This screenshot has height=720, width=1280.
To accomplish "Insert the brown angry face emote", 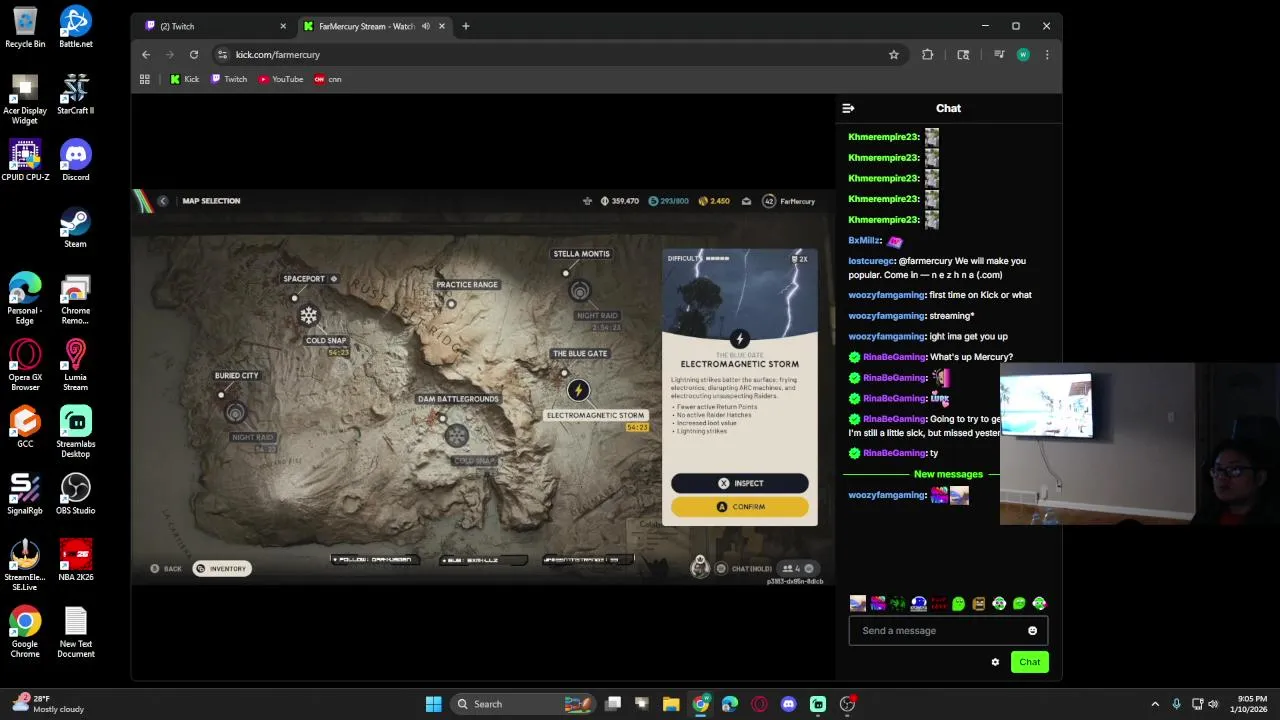I will coord(979,604).
